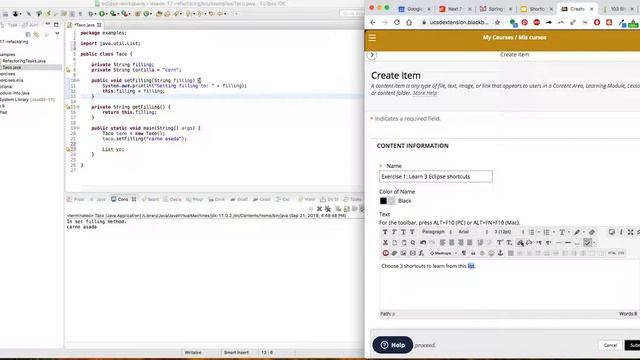Click the HTML code view button

click(612, 253)
